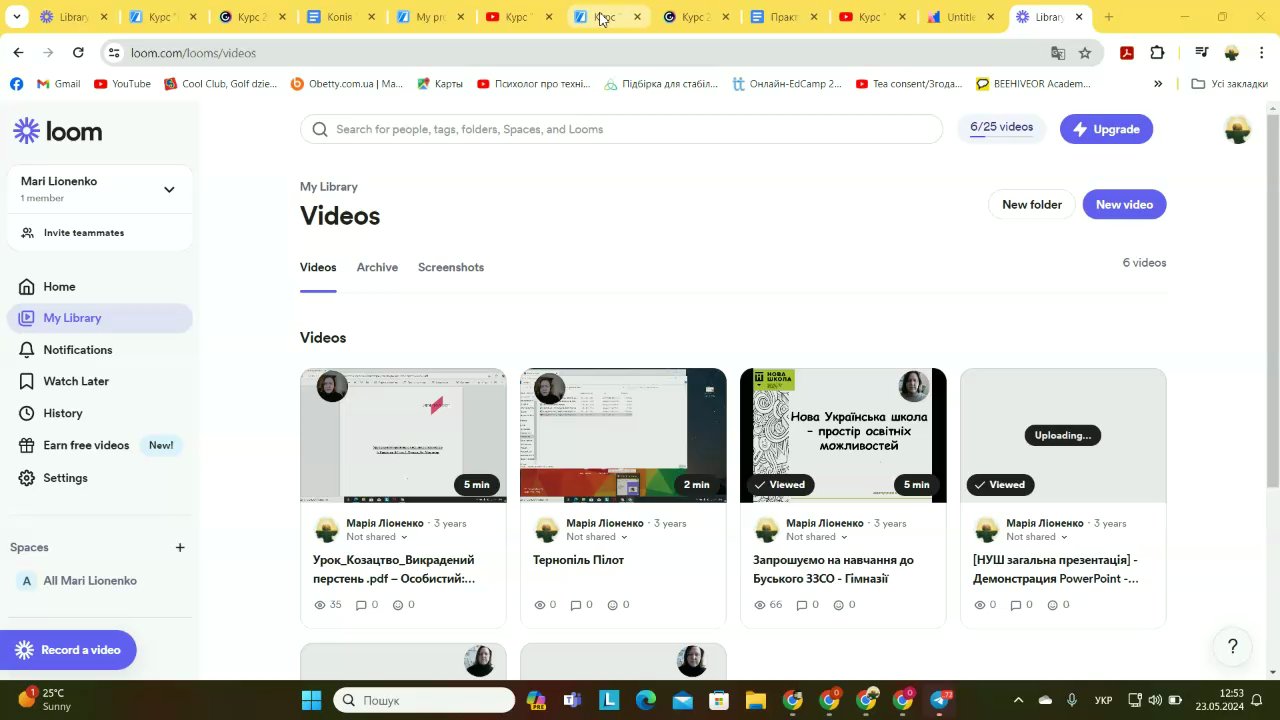Open the Урок_Козацтво video thumbnail
Screen dimensions: 1280x720
[403, 435]
